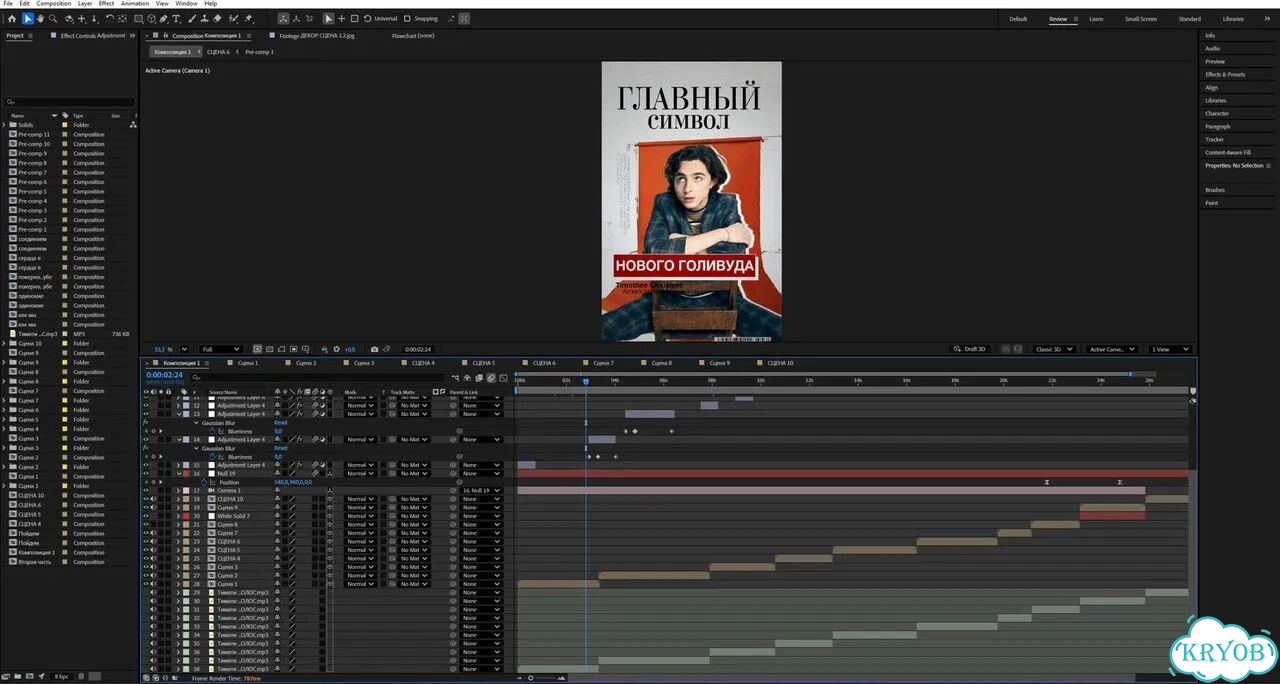Image resolution: width=1280 pixels, height=684 pixels.
Task: Click the Project panel search field
Action: tap(70, 102)
